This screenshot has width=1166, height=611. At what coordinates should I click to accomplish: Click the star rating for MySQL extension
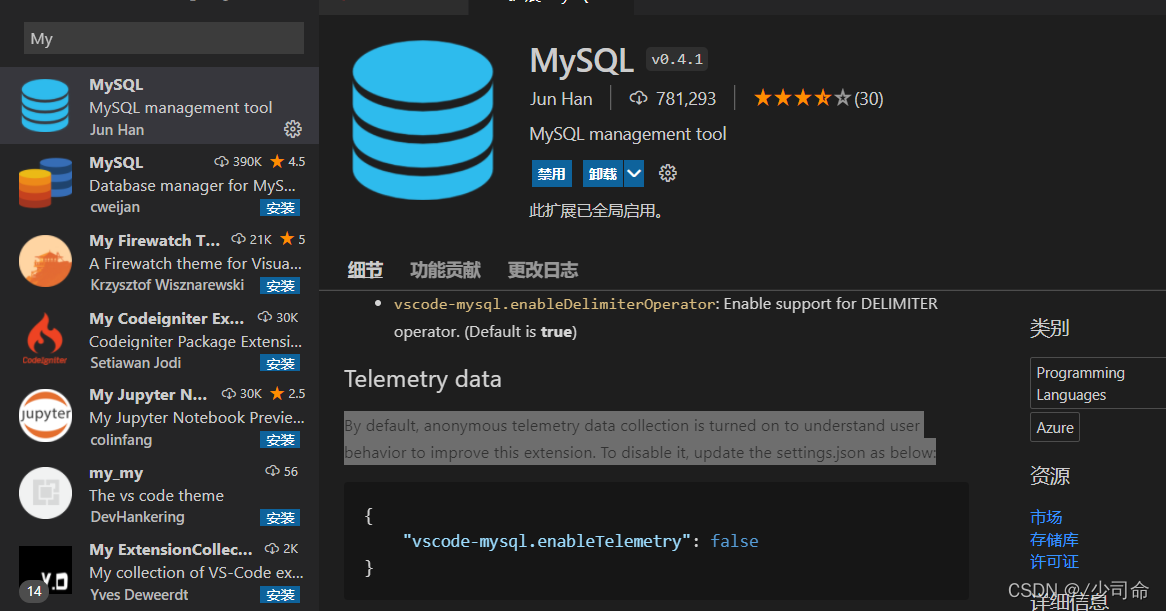coord(802,98)
